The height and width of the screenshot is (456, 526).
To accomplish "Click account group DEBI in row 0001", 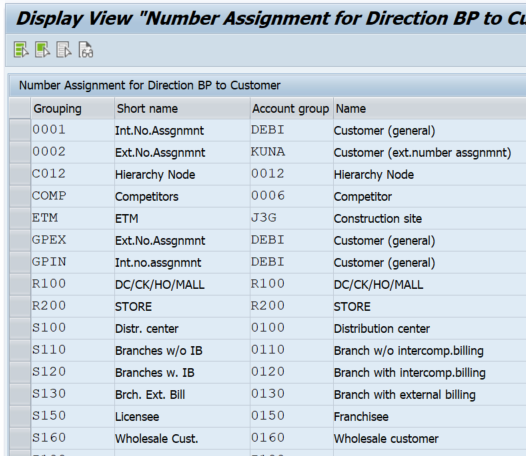I will click(292, 130).
